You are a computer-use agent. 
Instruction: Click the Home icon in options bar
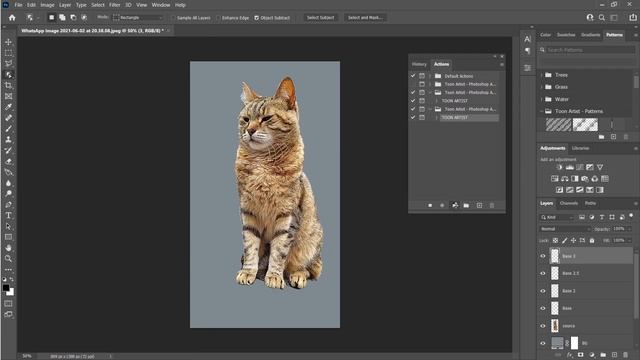pyautogui.click(x=12, y=18)
